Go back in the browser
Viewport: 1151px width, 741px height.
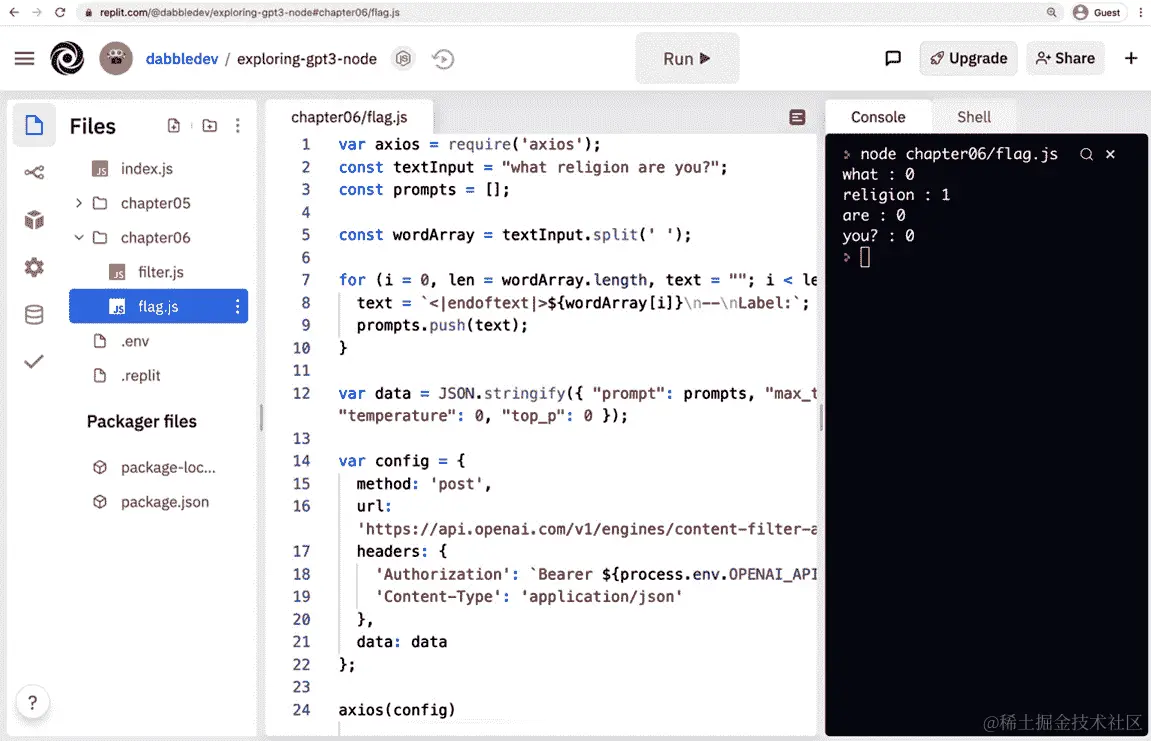pyautogui.click(x=14, y=12)
